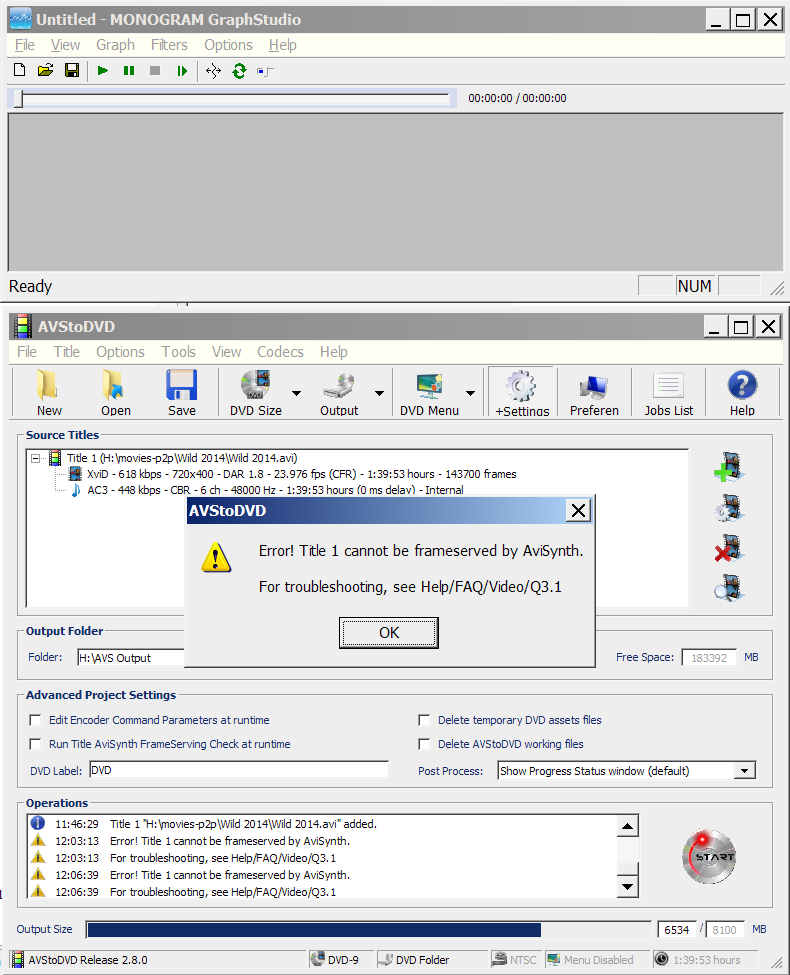Expand the Output dropdown arrow

coord(379,393)
